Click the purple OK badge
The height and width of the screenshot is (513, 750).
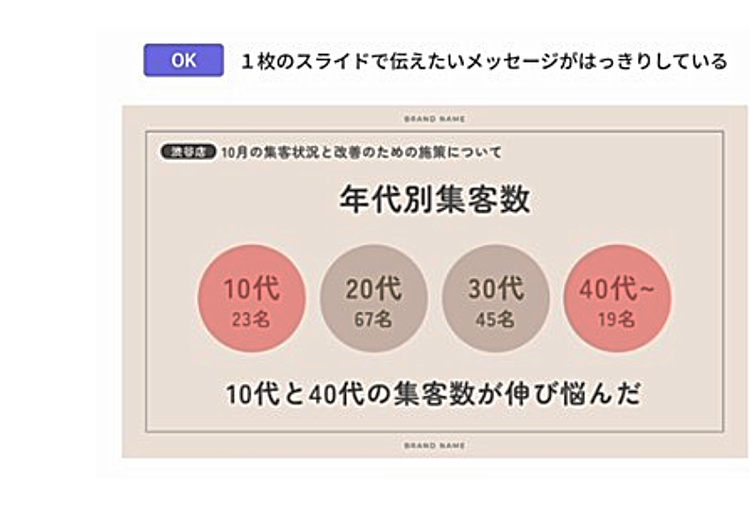(183, 60)
